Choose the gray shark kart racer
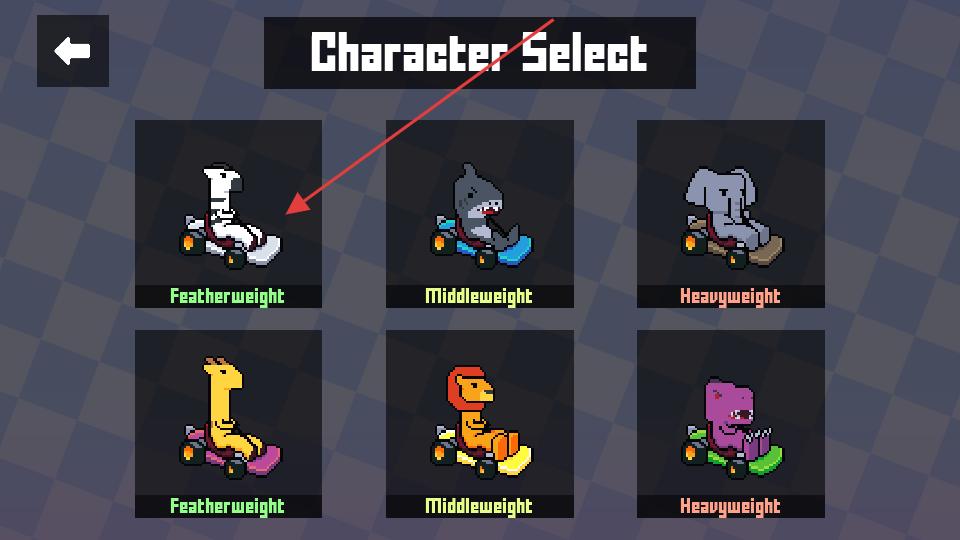The image size is (960, 540). tap(479, 214)
